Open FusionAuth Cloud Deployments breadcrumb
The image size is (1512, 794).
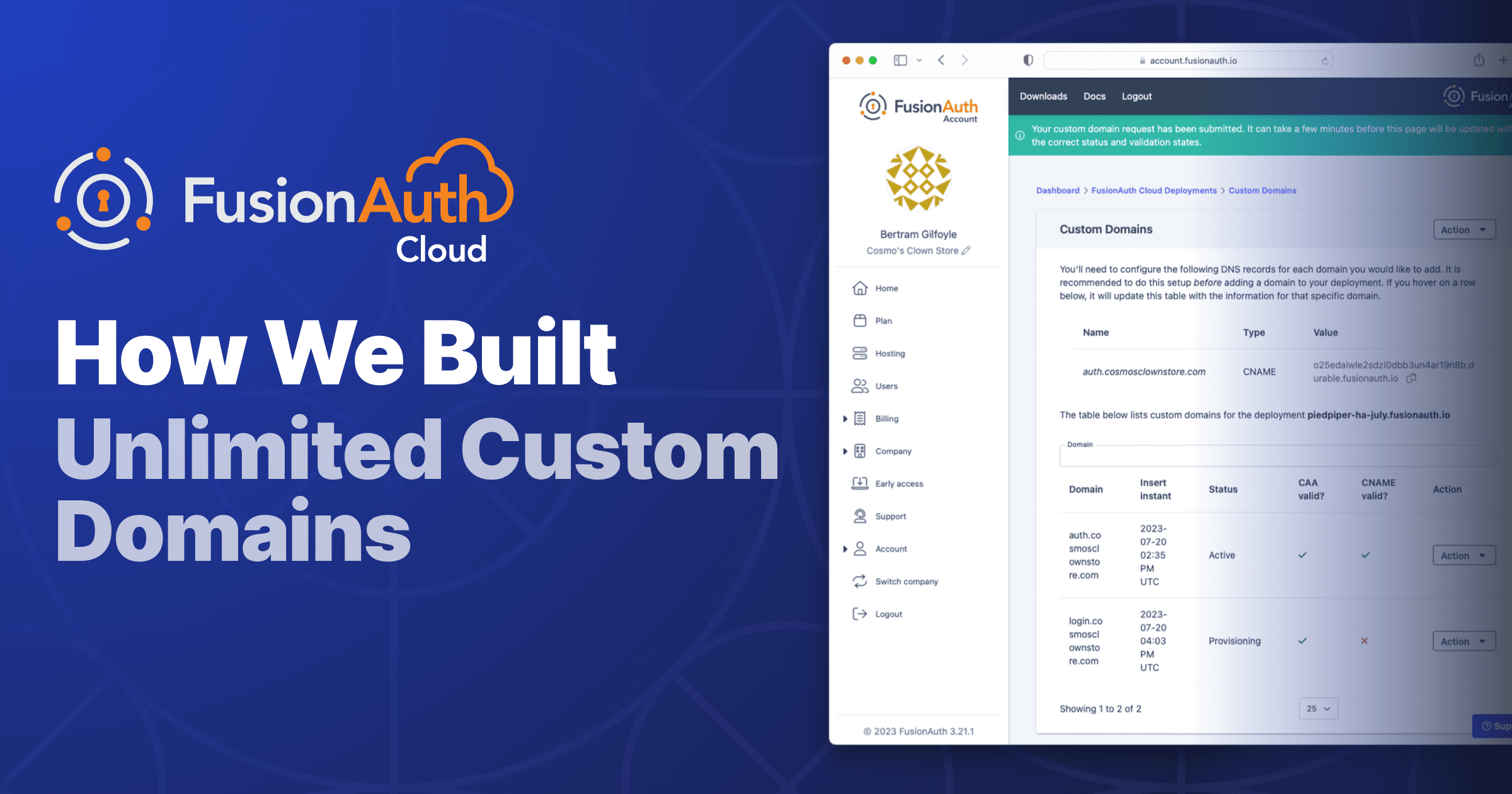(1154, 190)
